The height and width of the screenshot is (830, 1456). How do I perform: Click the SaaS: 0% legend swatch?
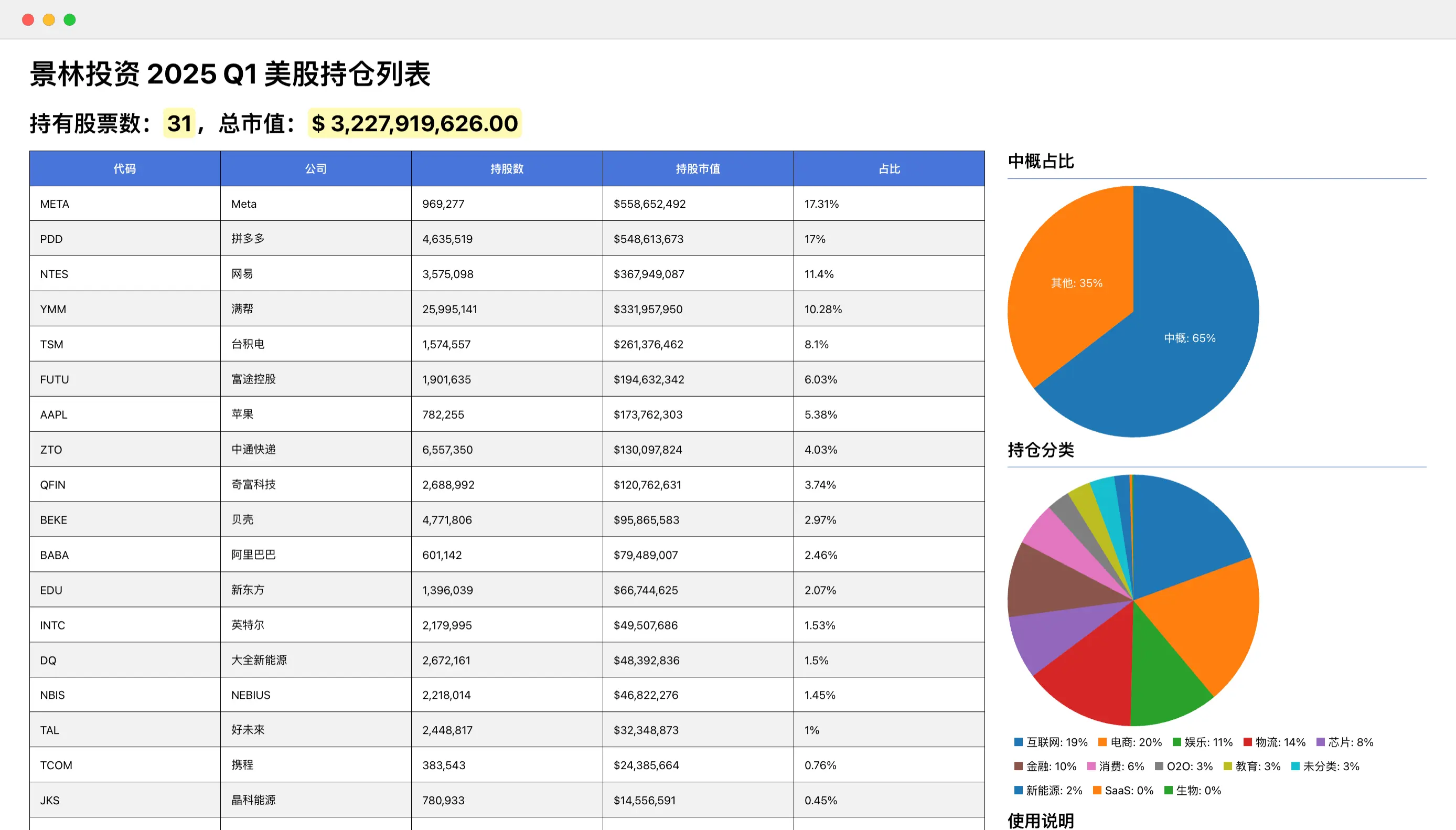pos(1097,790)
